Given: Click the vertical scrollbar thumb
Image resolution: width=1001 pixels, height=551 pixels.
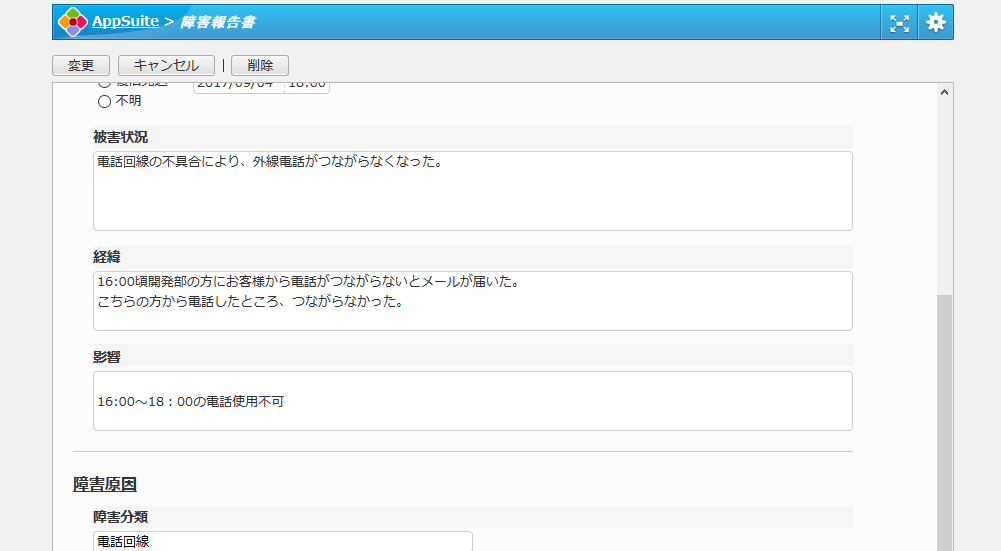Looking at the screenshot, I should point(945,420).
